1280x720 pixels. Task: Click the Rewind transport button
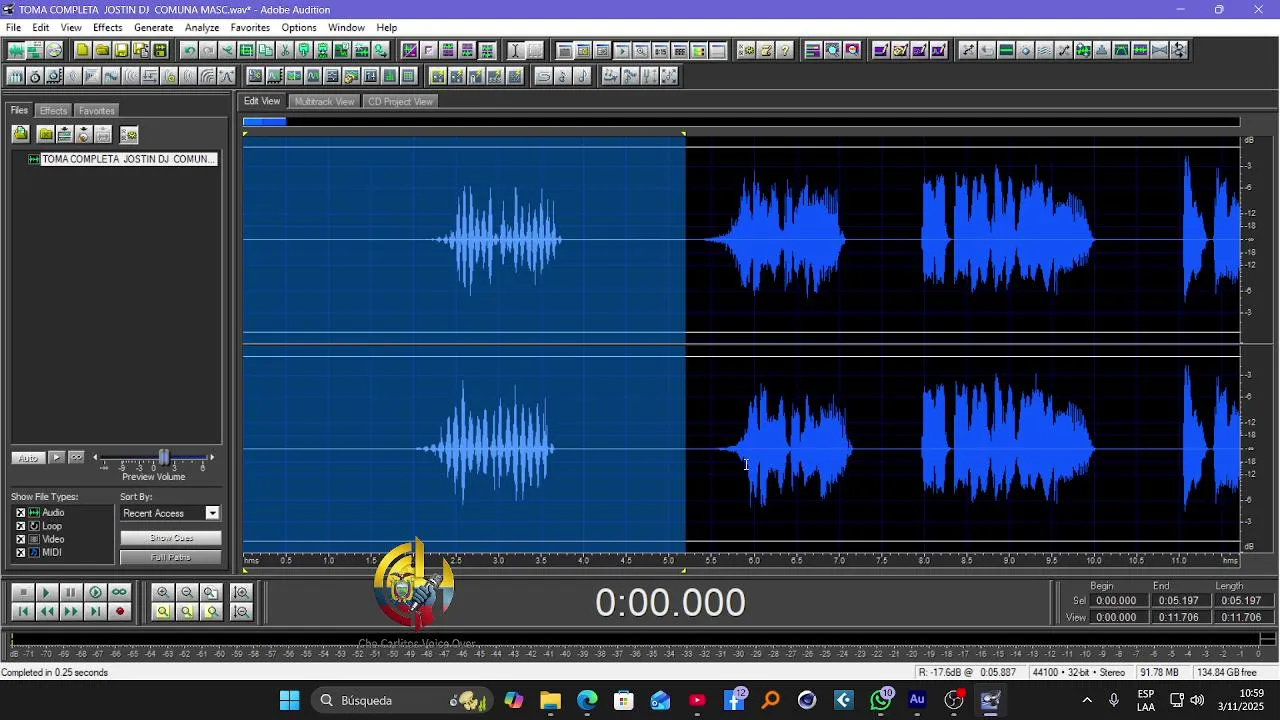(x=46, y=611)
